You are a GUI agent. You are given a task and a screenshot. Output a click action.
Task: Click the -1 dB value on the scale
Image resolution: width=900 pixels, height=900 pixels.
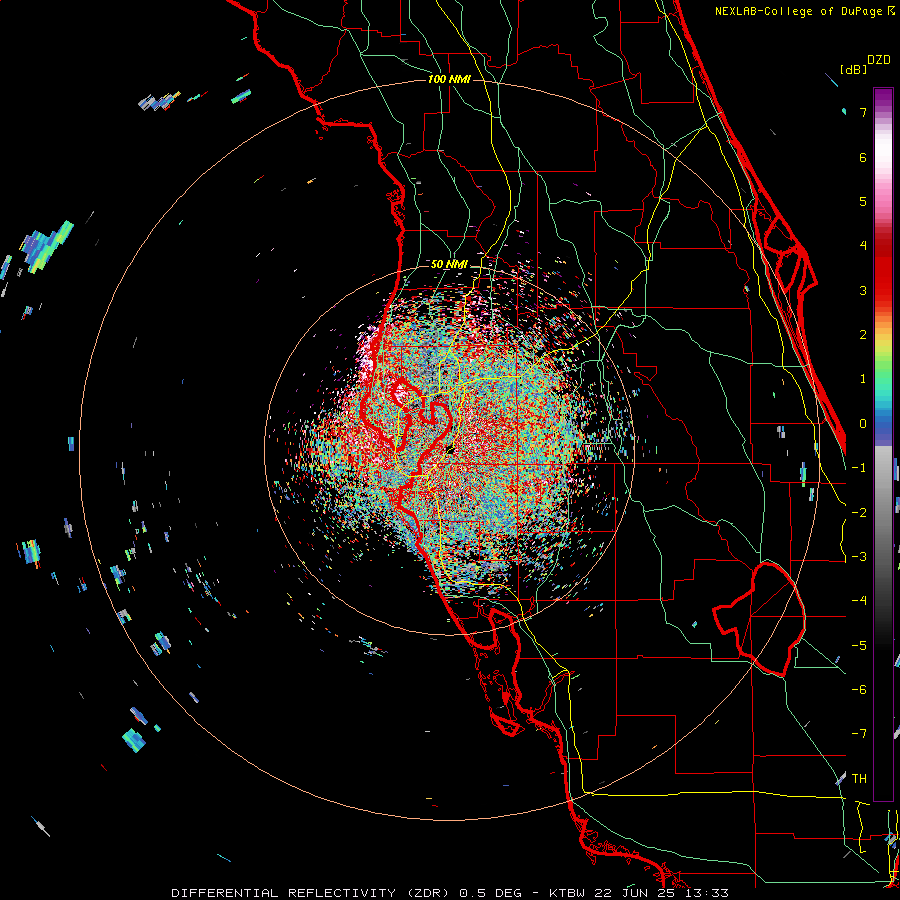[x=859, y=468]
